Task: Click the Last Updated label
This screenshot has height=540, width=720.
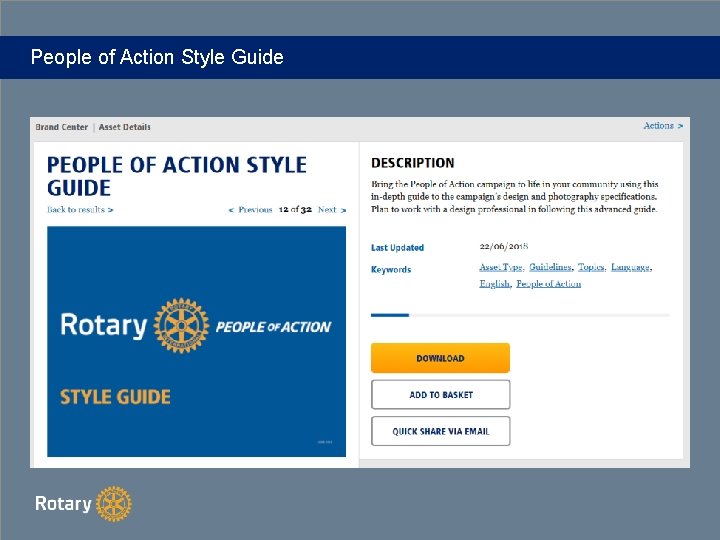Action: pos(397,248)
